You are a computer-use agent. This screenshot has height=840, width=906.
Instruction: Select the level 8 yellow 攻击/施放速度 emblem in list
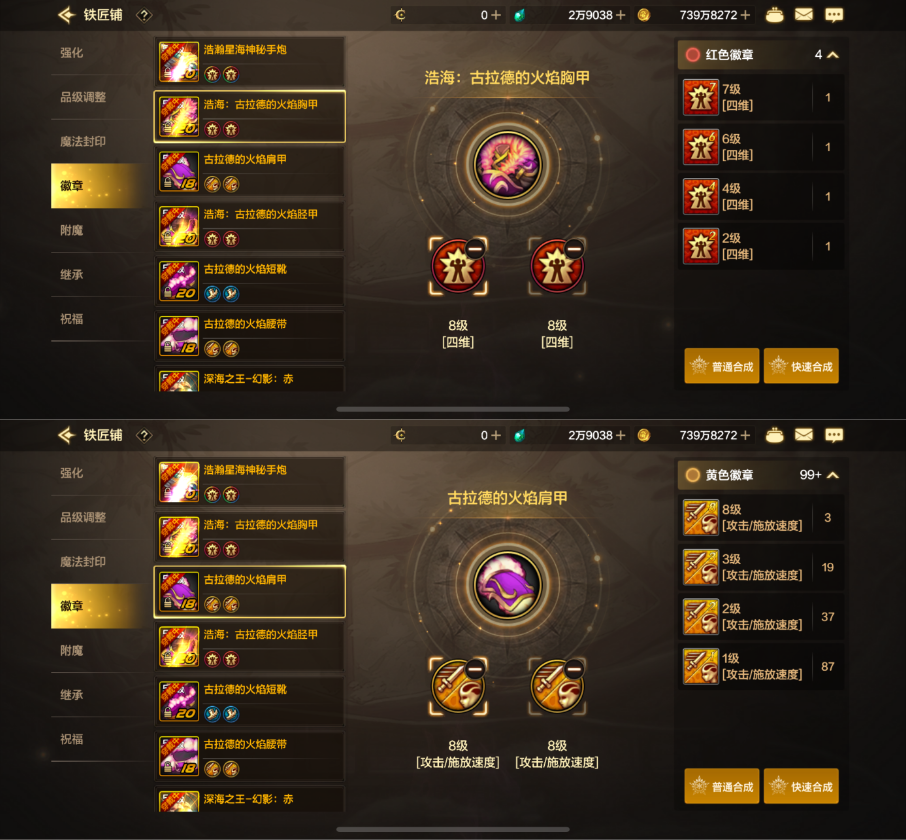(x=760, y=518)
